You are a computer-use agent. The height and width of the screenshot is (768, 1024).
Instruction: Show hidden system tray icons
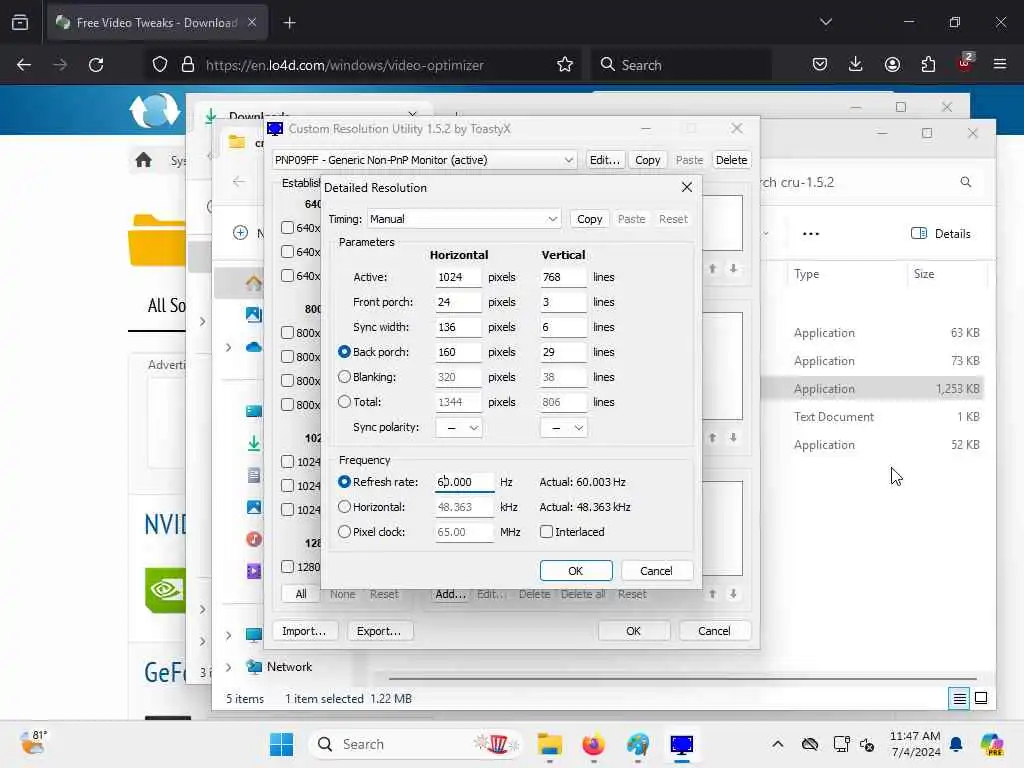tap(777, 744)
